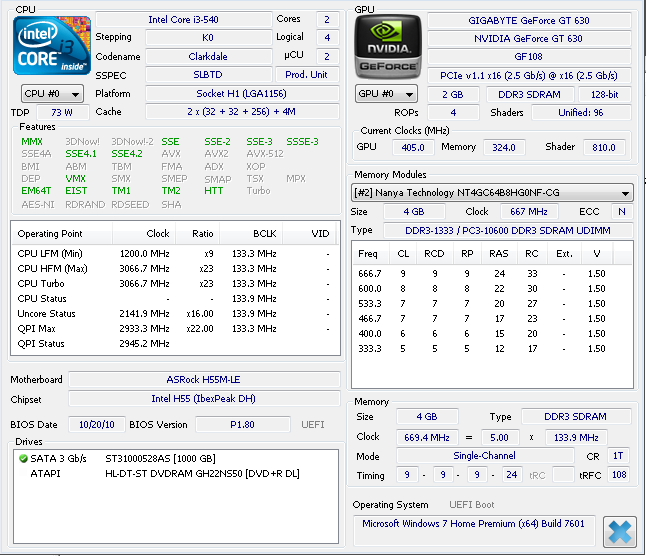646x556 pixels.
Task: Click the Intel H55 (IbexPeak DH) chipset field
Action: pyautogui.click(x=204, y=399)
